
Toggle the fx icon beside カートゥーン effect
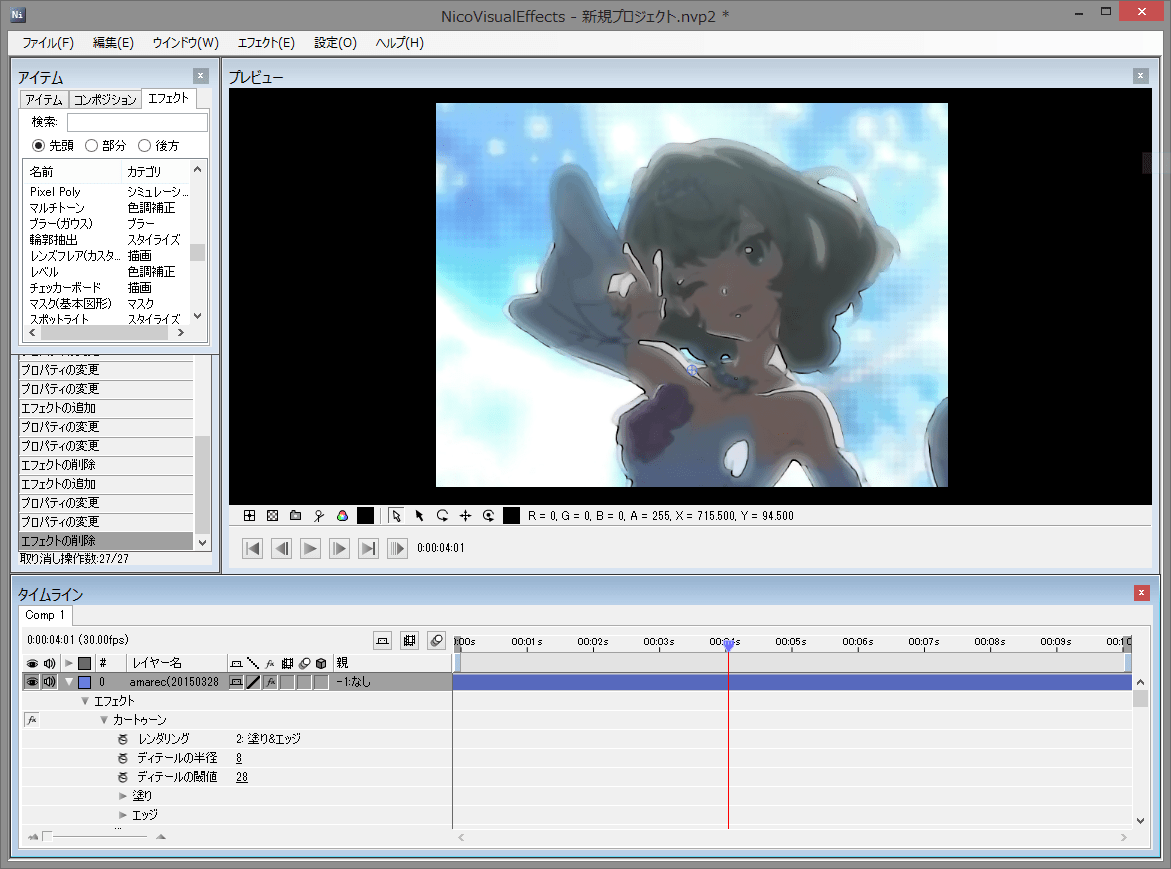(x=31, y=720)
